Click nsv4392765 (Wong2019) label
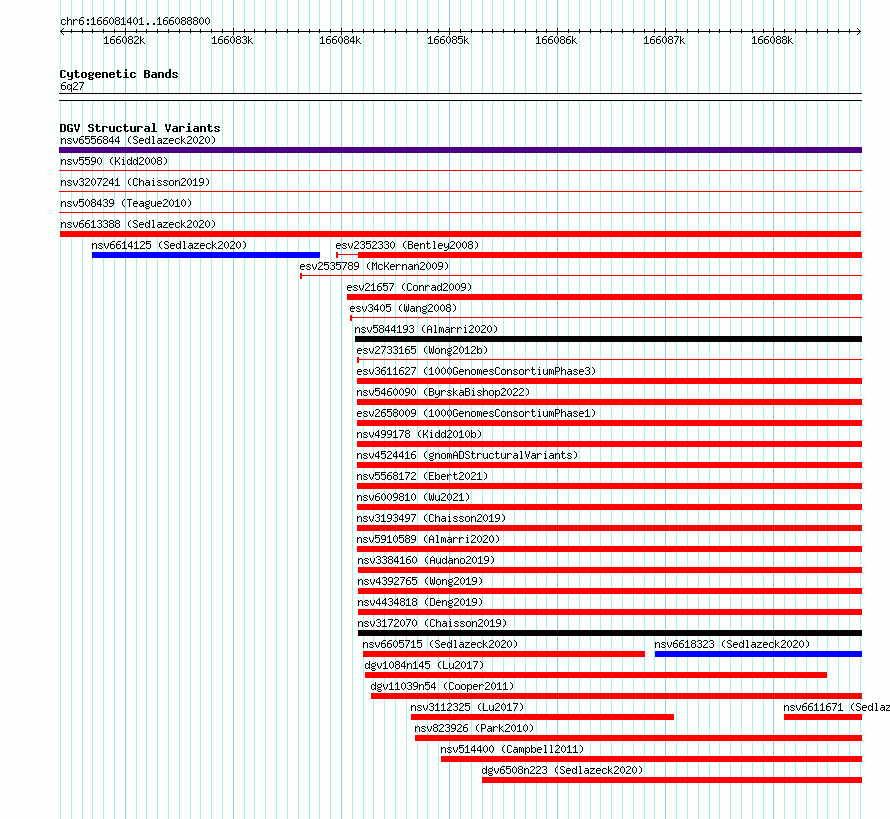This screenshot has width=890, height=819. click(420, 581)
